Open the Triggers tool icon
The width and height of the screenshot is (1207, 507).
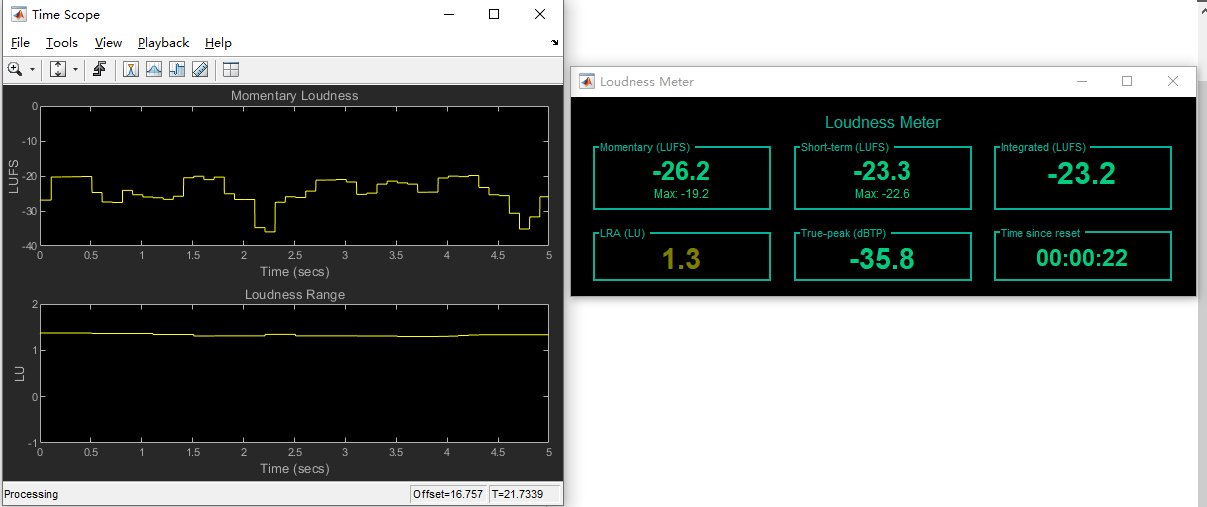pos(99,69)
